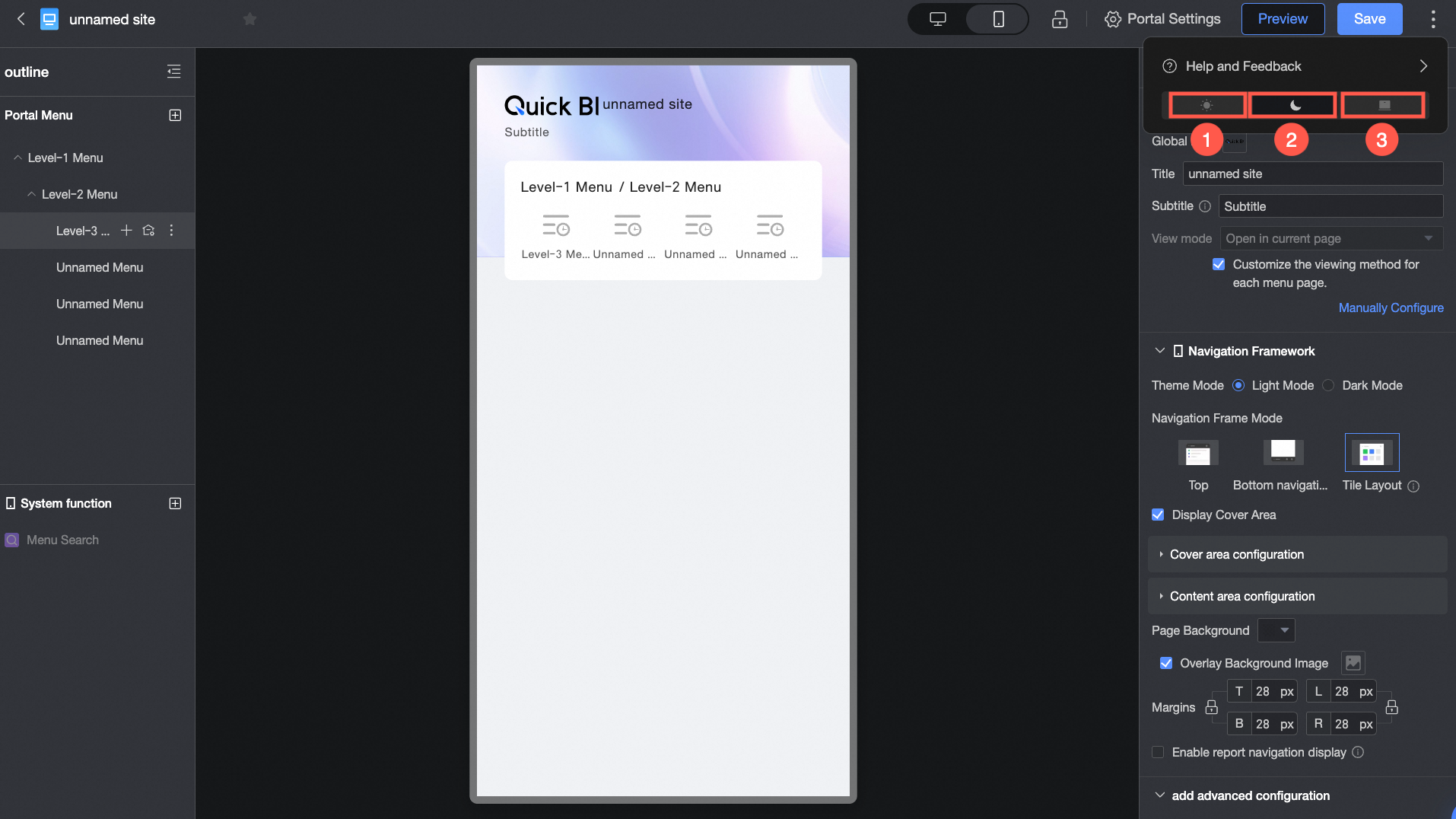Image resolution: width=1456 pixels, height=819 pixels.
Task: Click the Global logo thumbnail
Action: pos(1234,142)
